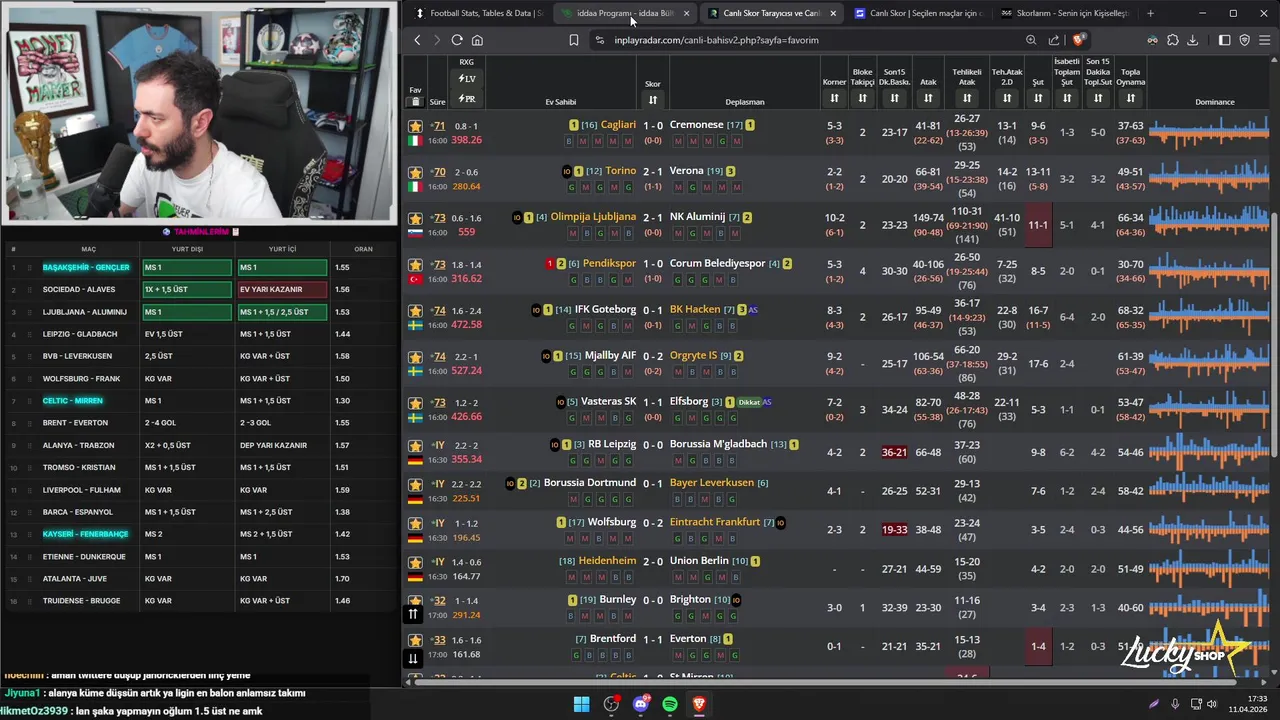Open the browser downloads panel

point(1194,40)
